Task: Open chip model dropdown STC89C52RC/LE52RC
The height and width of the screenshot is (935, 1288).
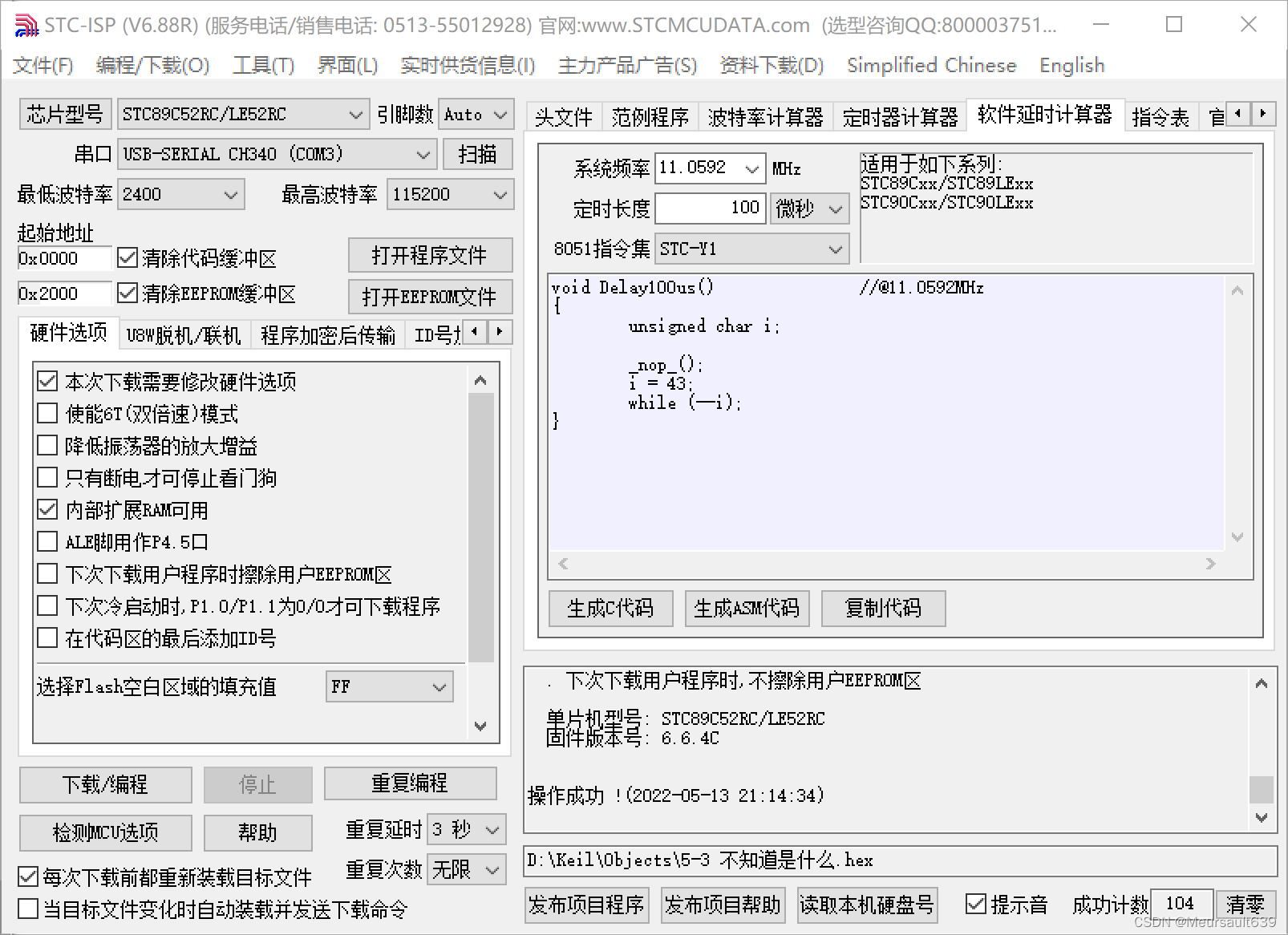Action: [243, 114]
